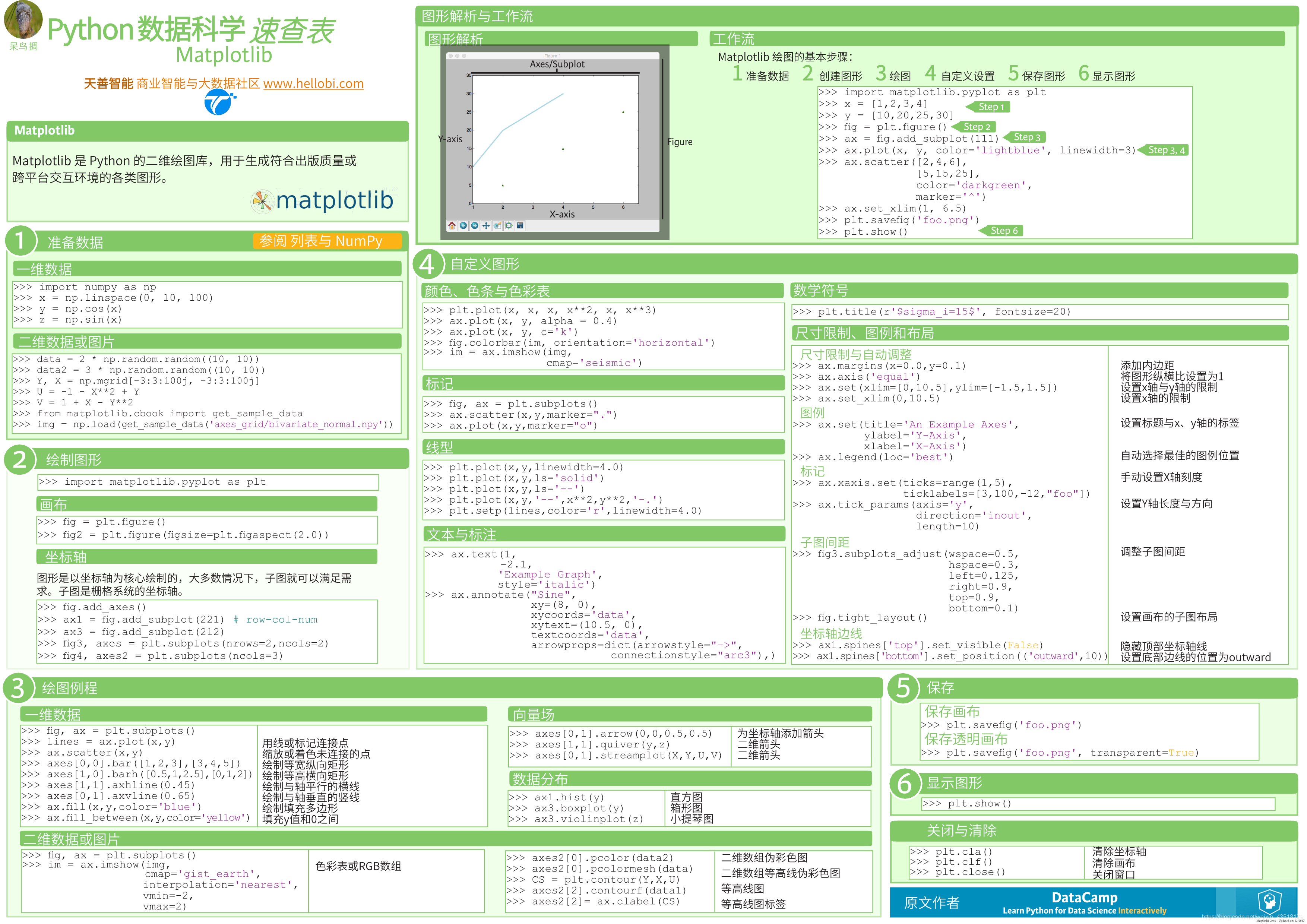Open the www.hellobi.com link

[x=313, y=83]
